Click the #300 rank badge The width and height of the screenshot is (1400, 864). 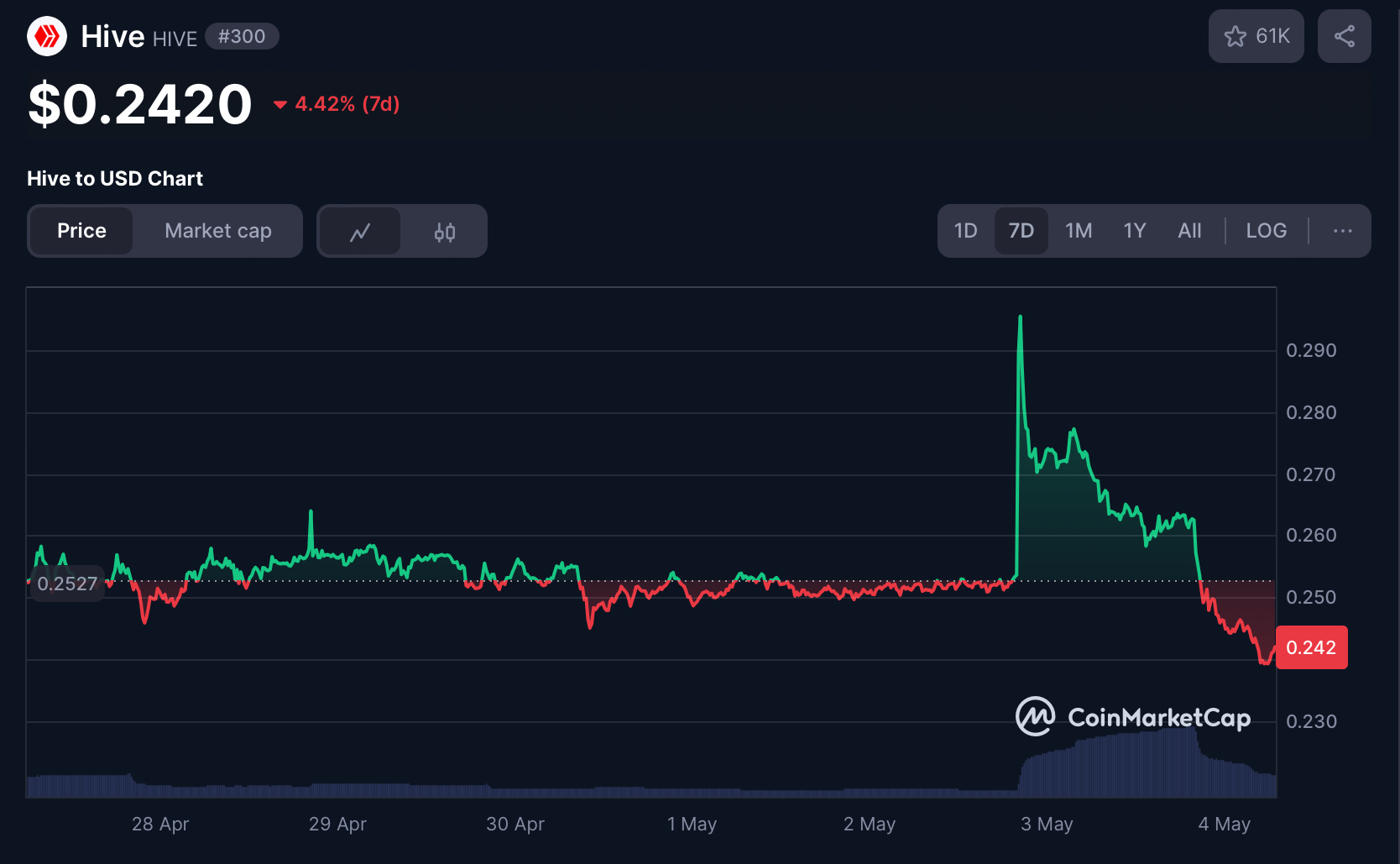(x=242, y=36)
